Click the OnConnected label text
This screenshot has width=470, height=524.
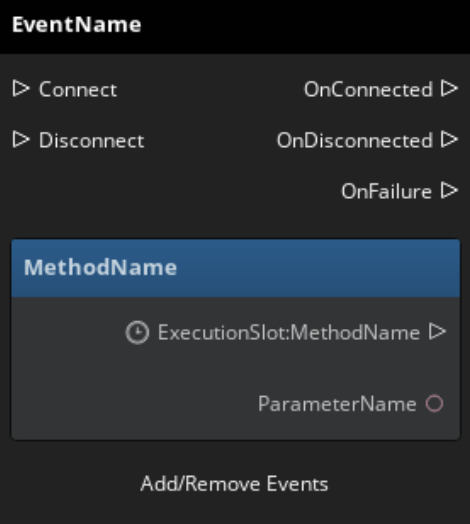(368, 90)
